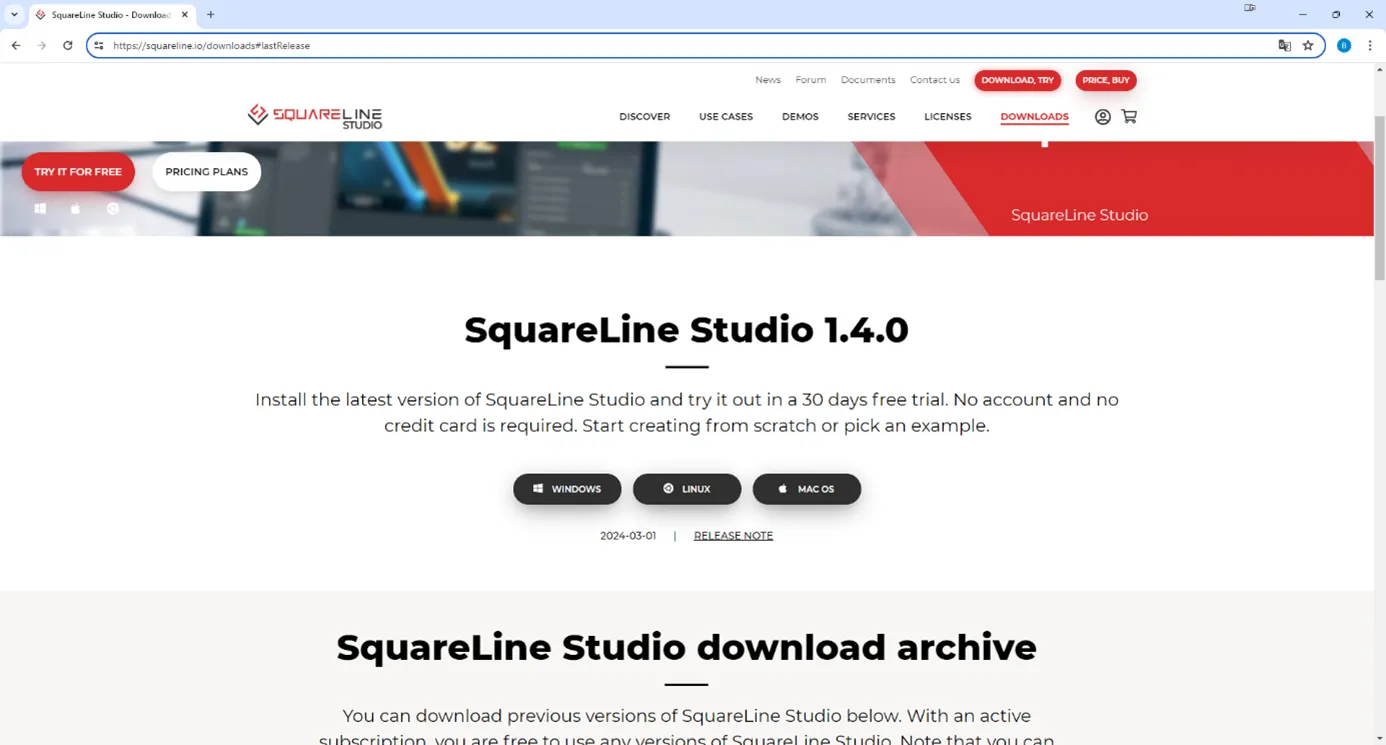Download the WINDOWS installer
Screen dimensions: 1386x745
click(567, 489)
